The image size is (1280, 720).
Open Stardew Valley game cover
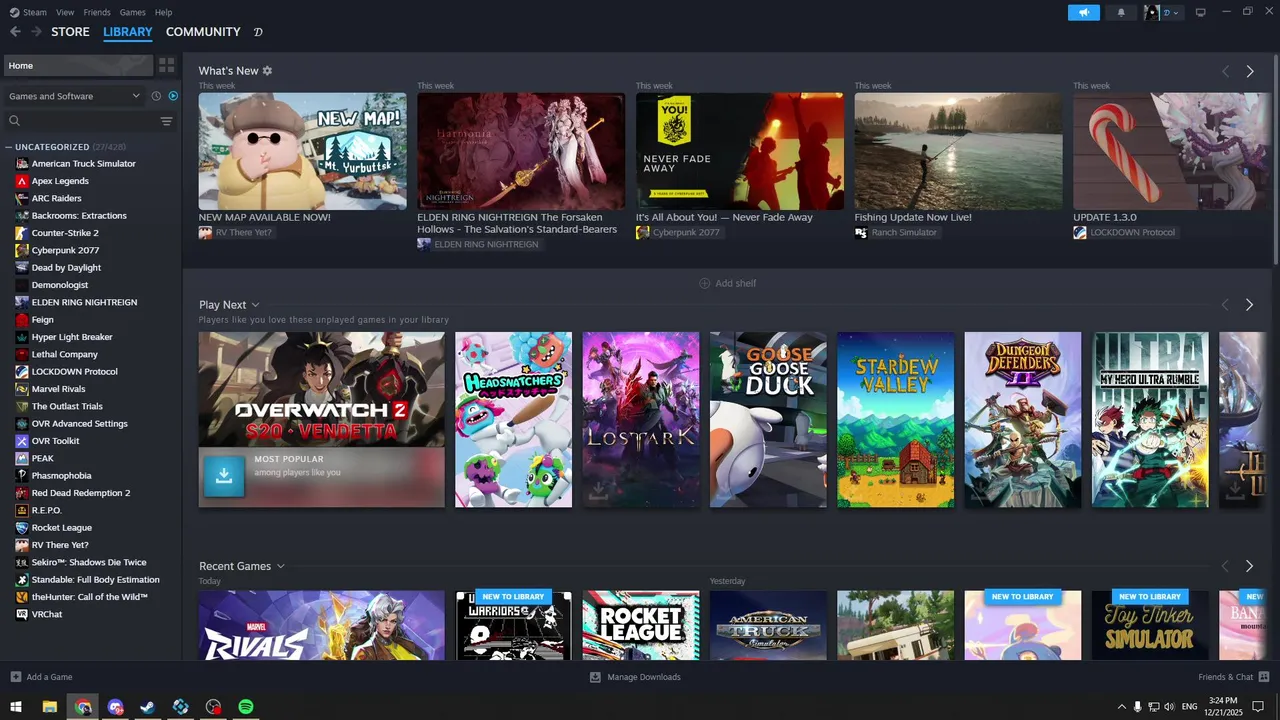coord(895,419)
